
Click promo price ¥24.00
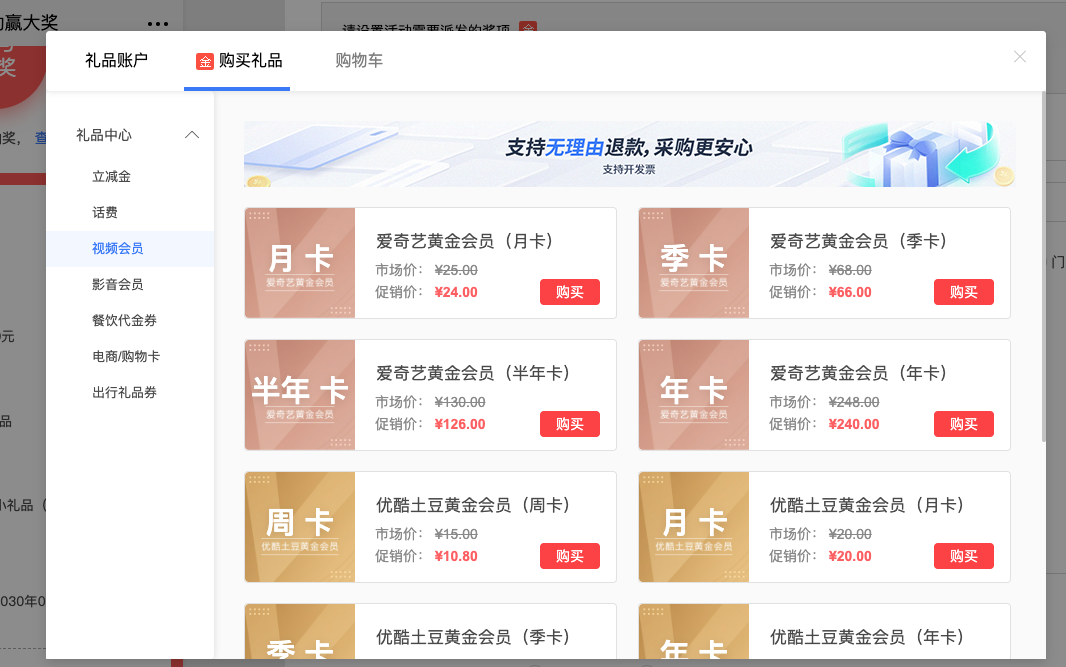tap(456, 292)
